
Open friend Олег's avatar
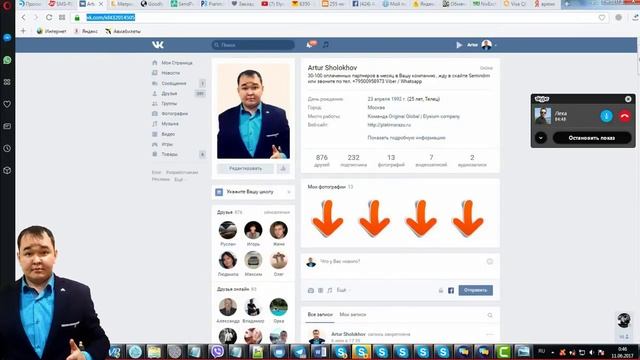(x=279, y=260)
